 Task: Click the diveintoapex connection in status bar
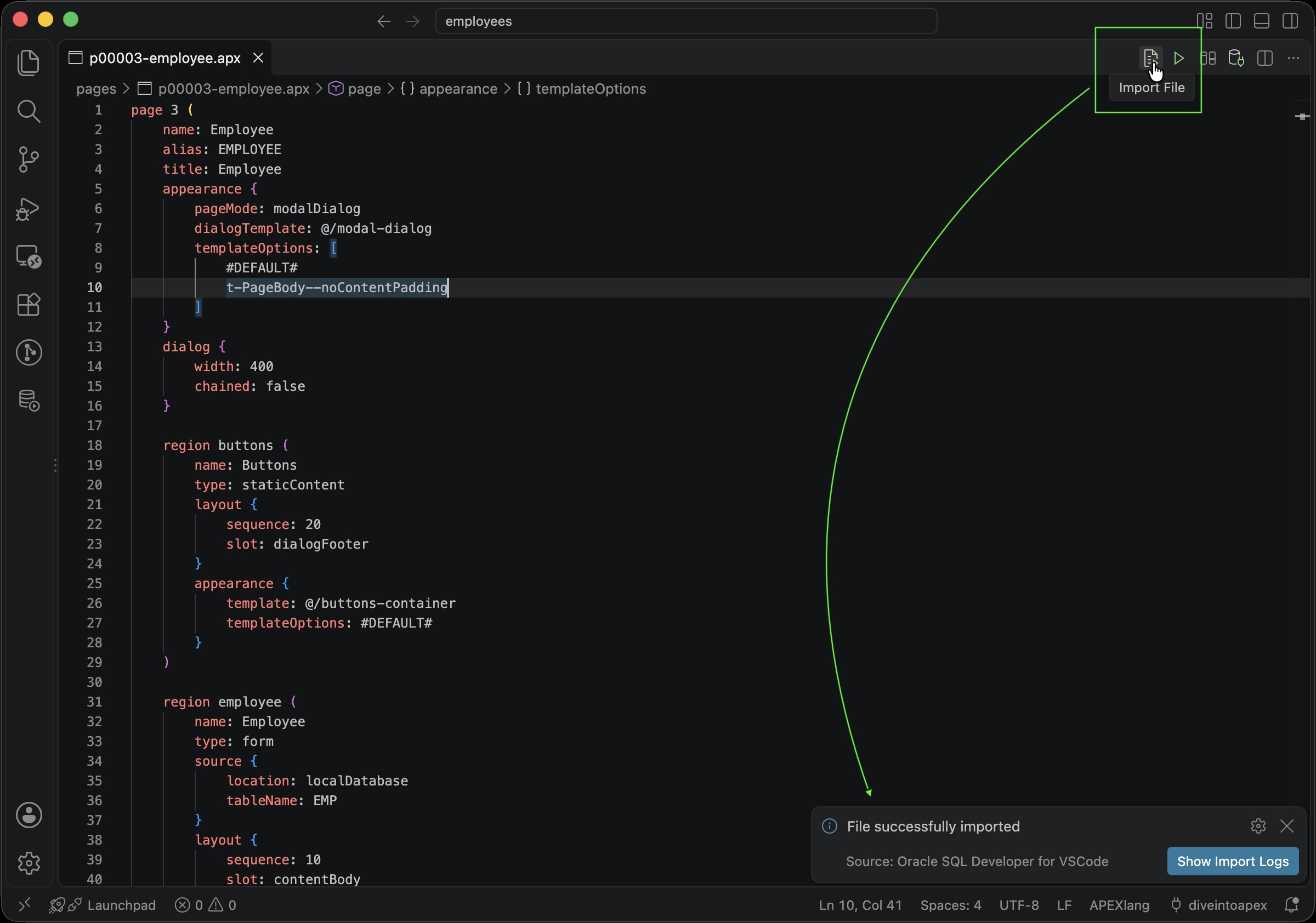pyautogui.click(x=1218, y=905)
